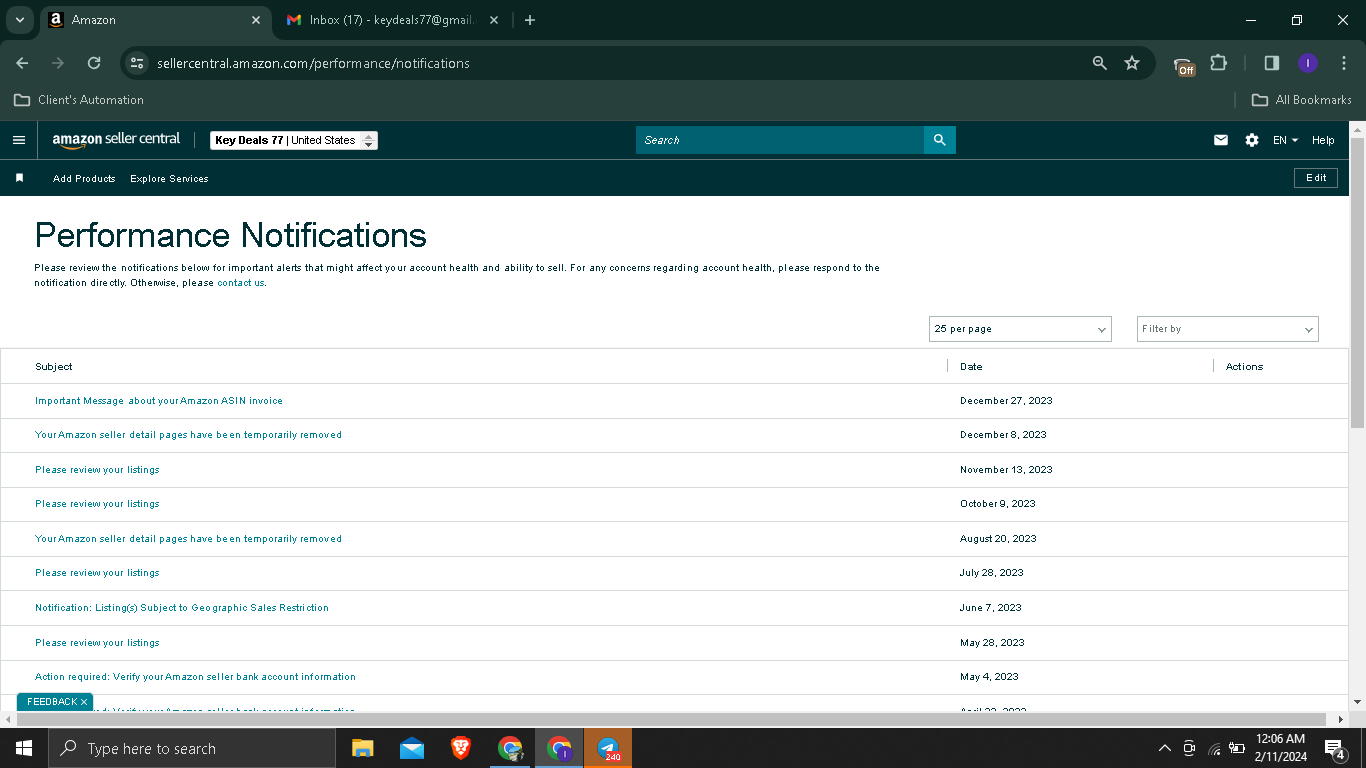Click the Add Products menu link
Image resolution: width=1366 pixels, height=768 pixels.
(84, 178)
